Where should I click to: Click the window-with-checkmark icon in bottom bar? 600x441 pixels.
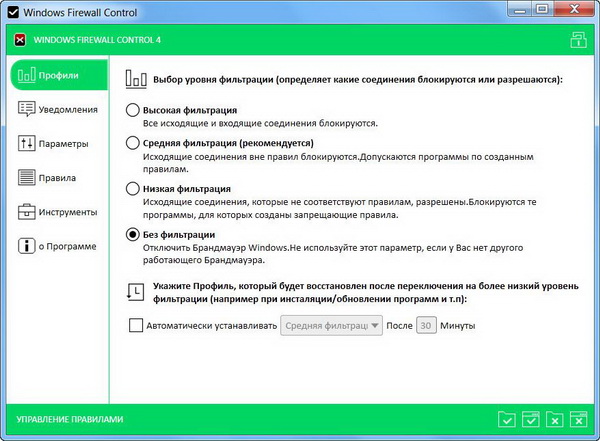tap(530, 418)
